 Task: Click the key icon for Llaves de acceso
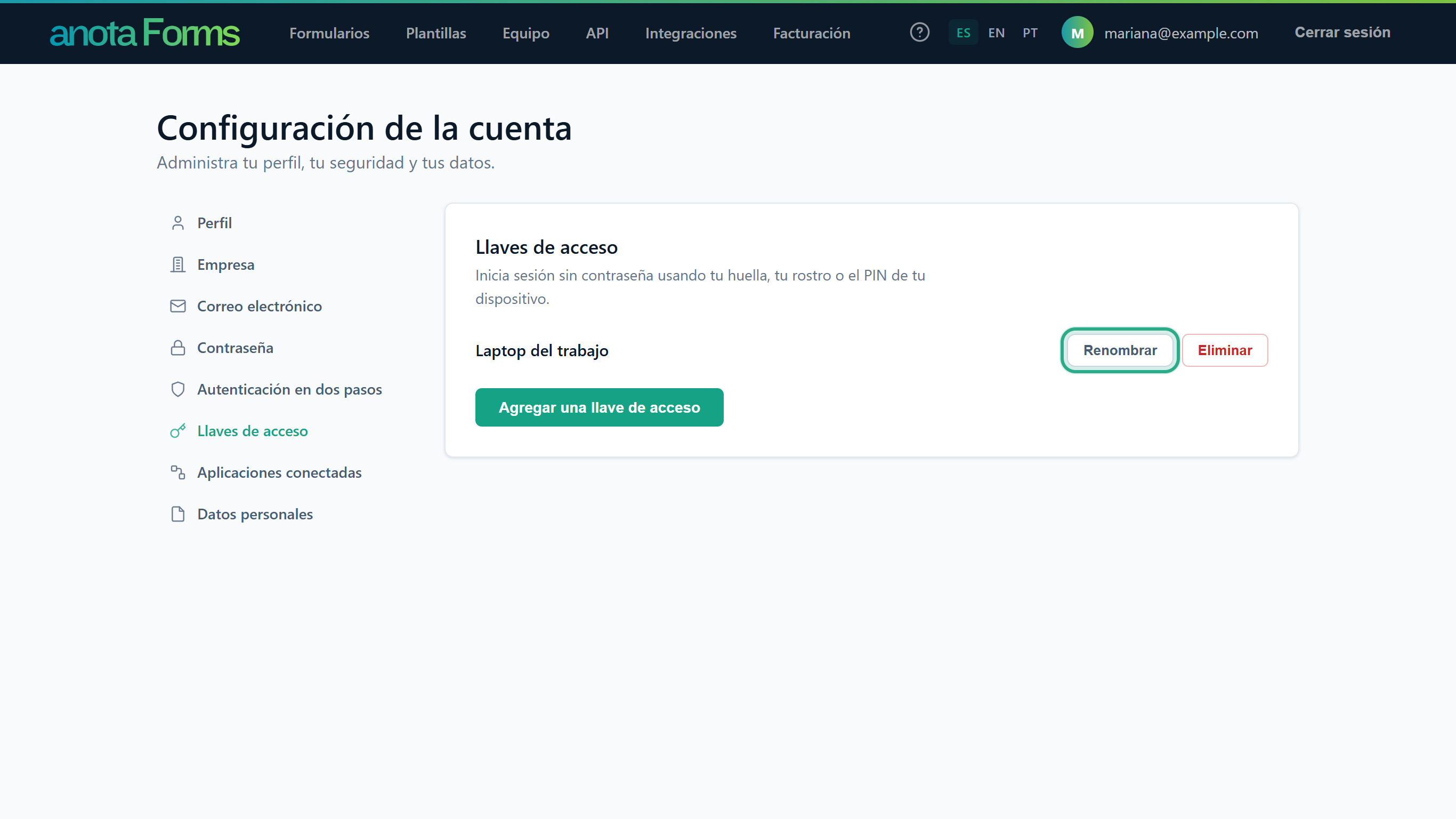178,431
